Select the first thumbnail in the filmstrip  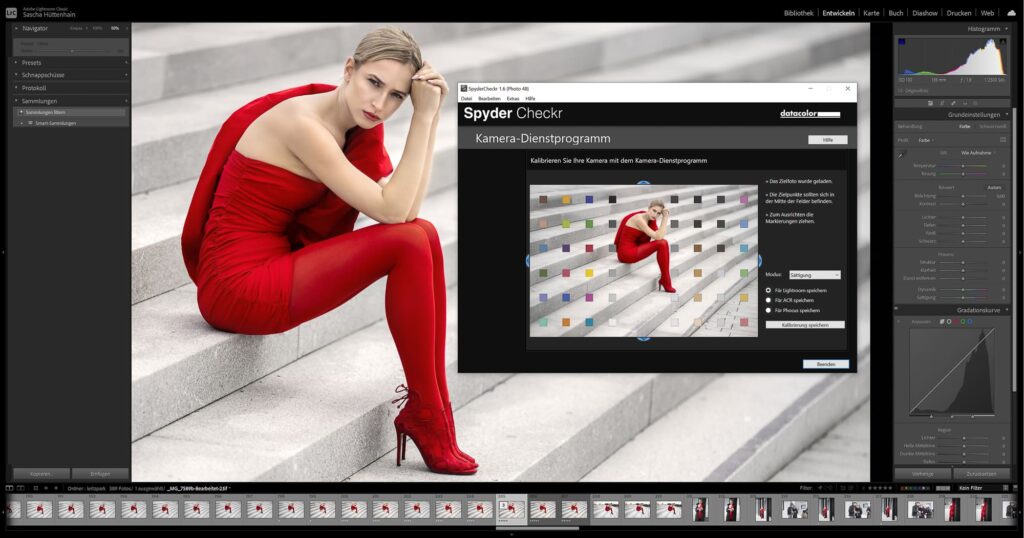pyautogui.click(x=38, y=509)
